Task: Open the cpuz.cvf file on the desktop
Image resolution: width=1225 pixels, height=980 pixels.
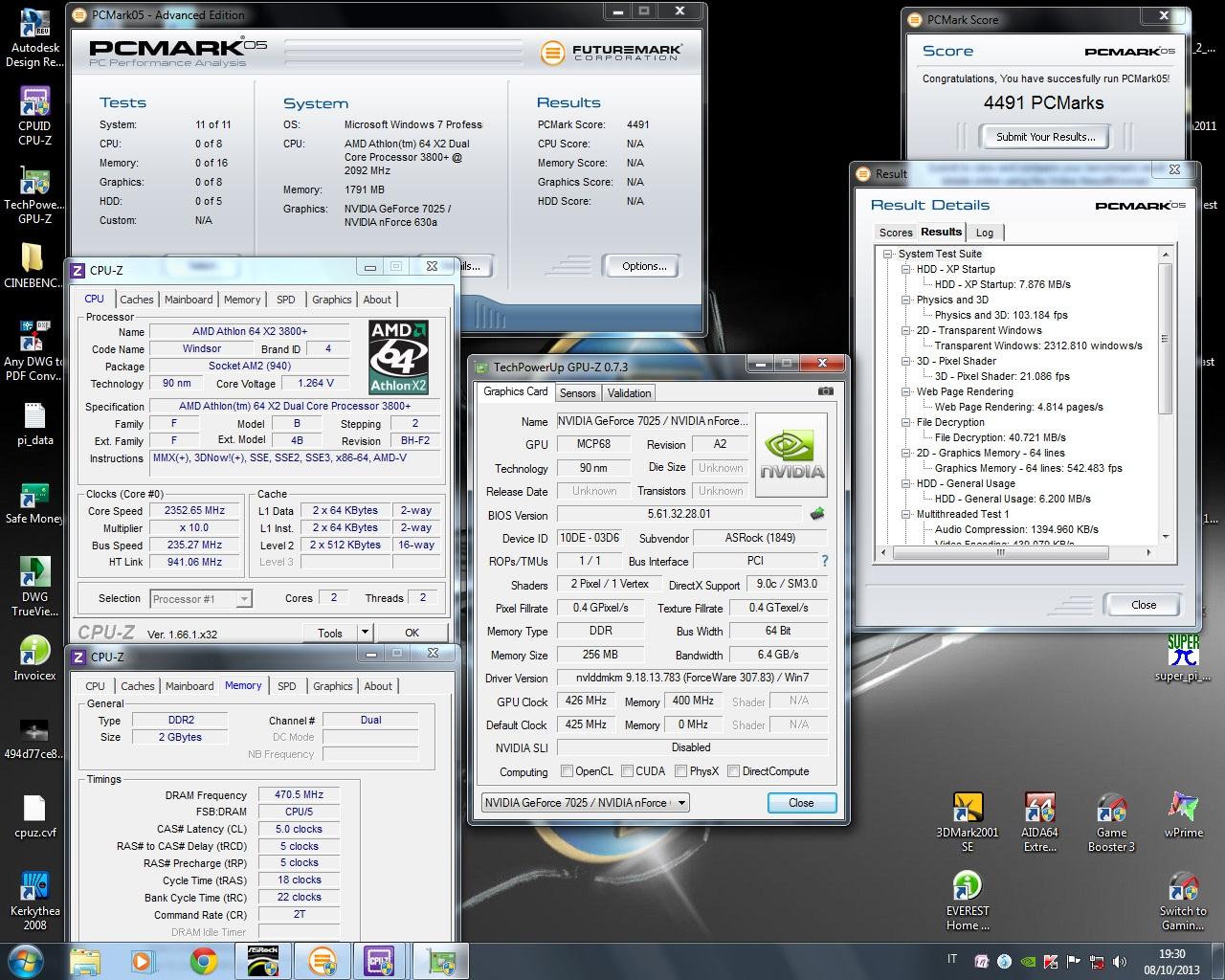Action: [34, 816]
